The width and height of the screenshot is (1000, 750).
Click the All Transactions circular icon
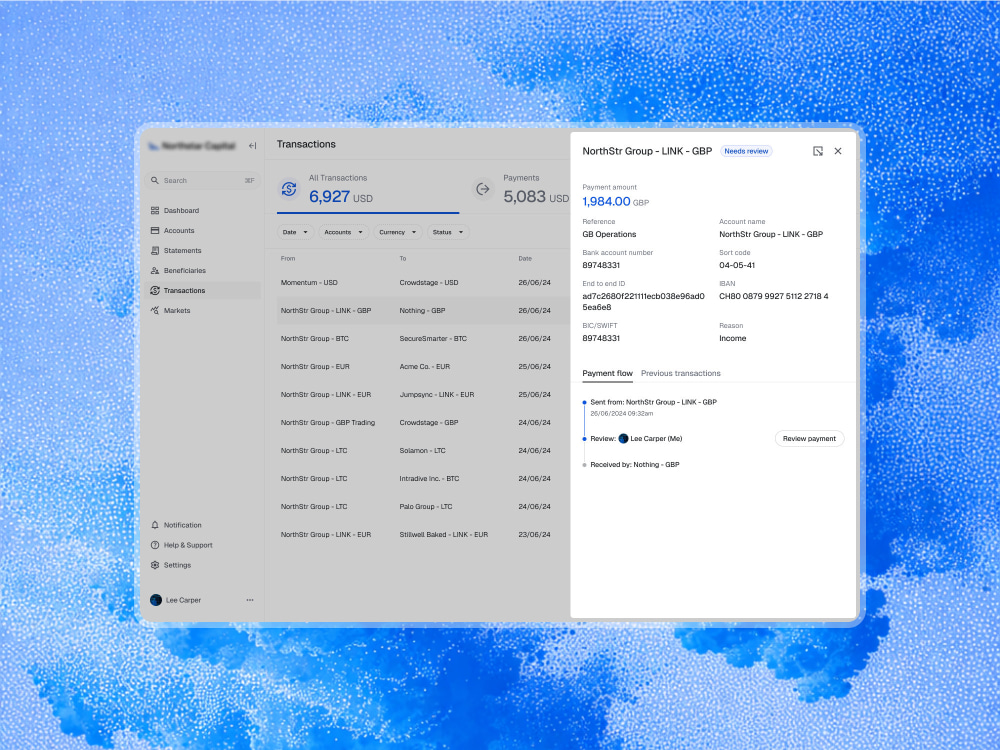[289, 189]
